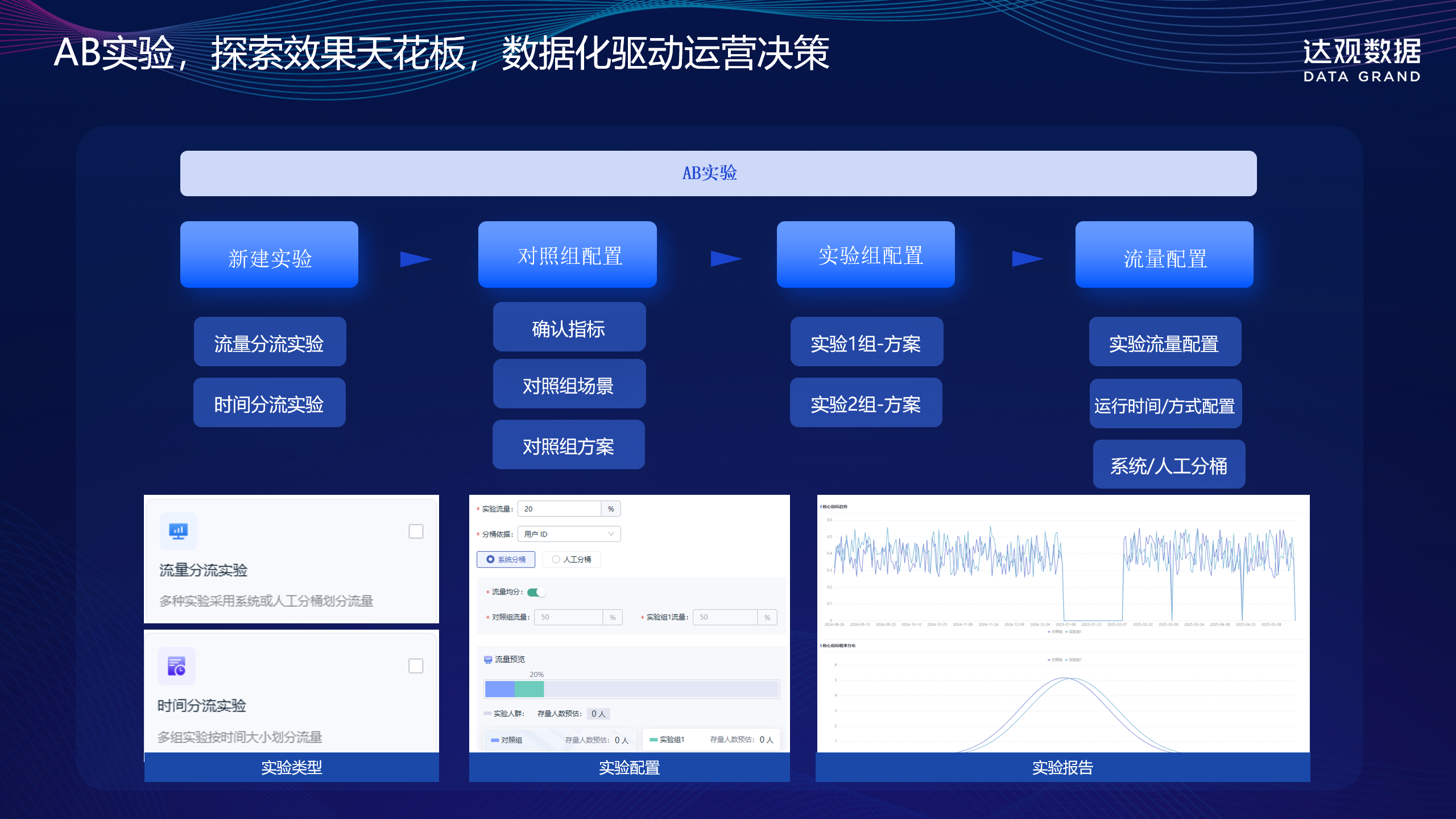Check the 流量分流实验 card checkbox
The image size is (1456, 819).
pyautogui.click(x=416, y=531)
